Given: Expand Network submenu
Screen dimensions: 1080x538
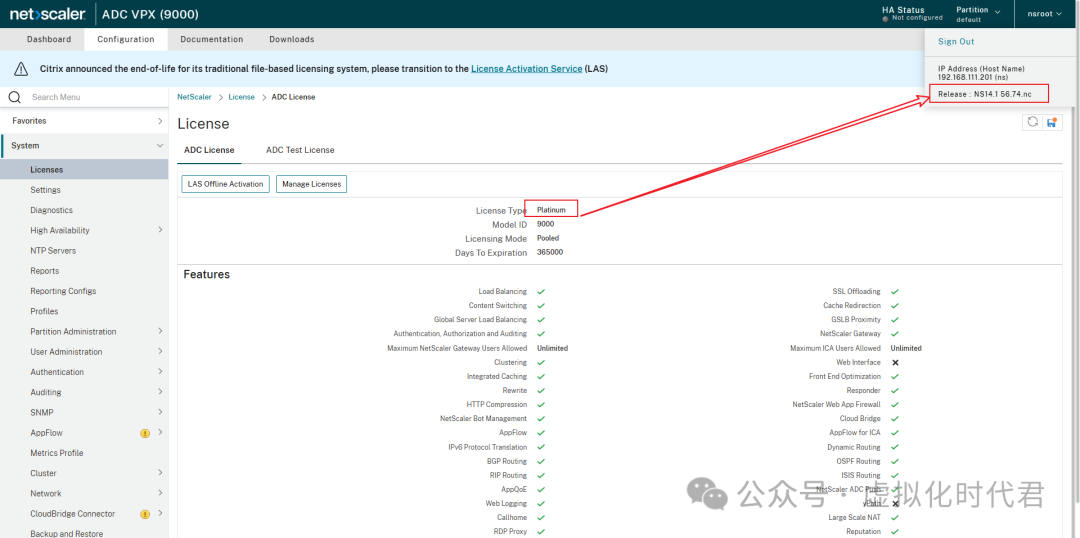Looking at the screenshot, I should [x=160, y=493].
